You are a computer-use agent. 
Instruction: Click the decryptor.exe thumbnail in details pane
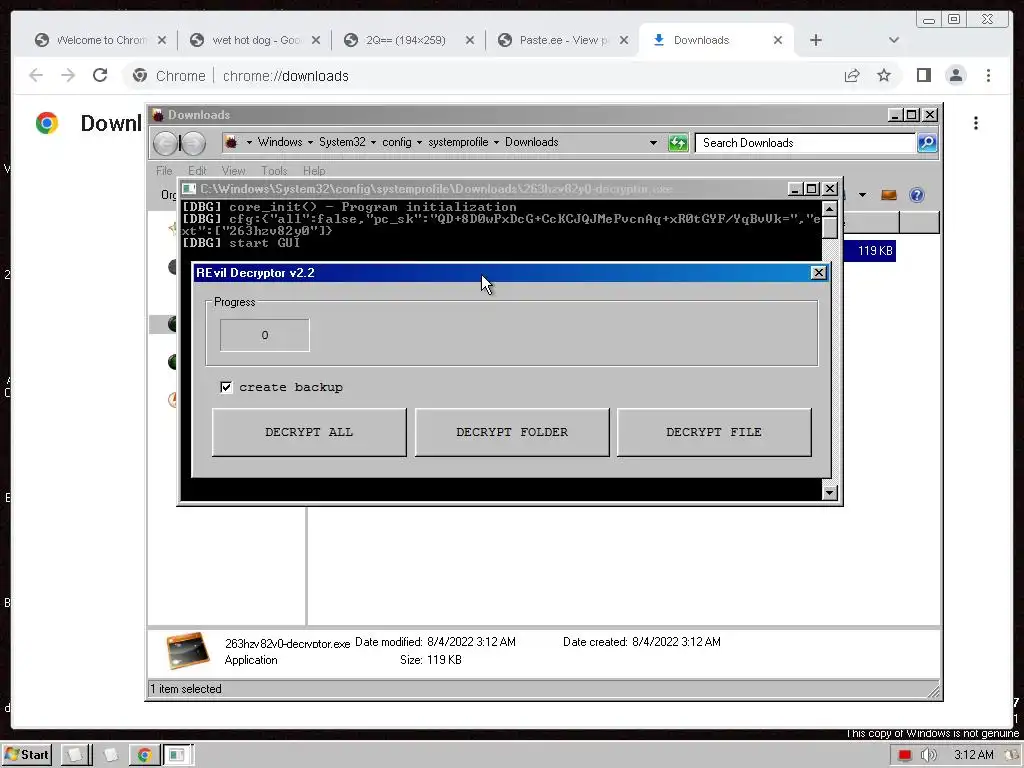point(188,650)
